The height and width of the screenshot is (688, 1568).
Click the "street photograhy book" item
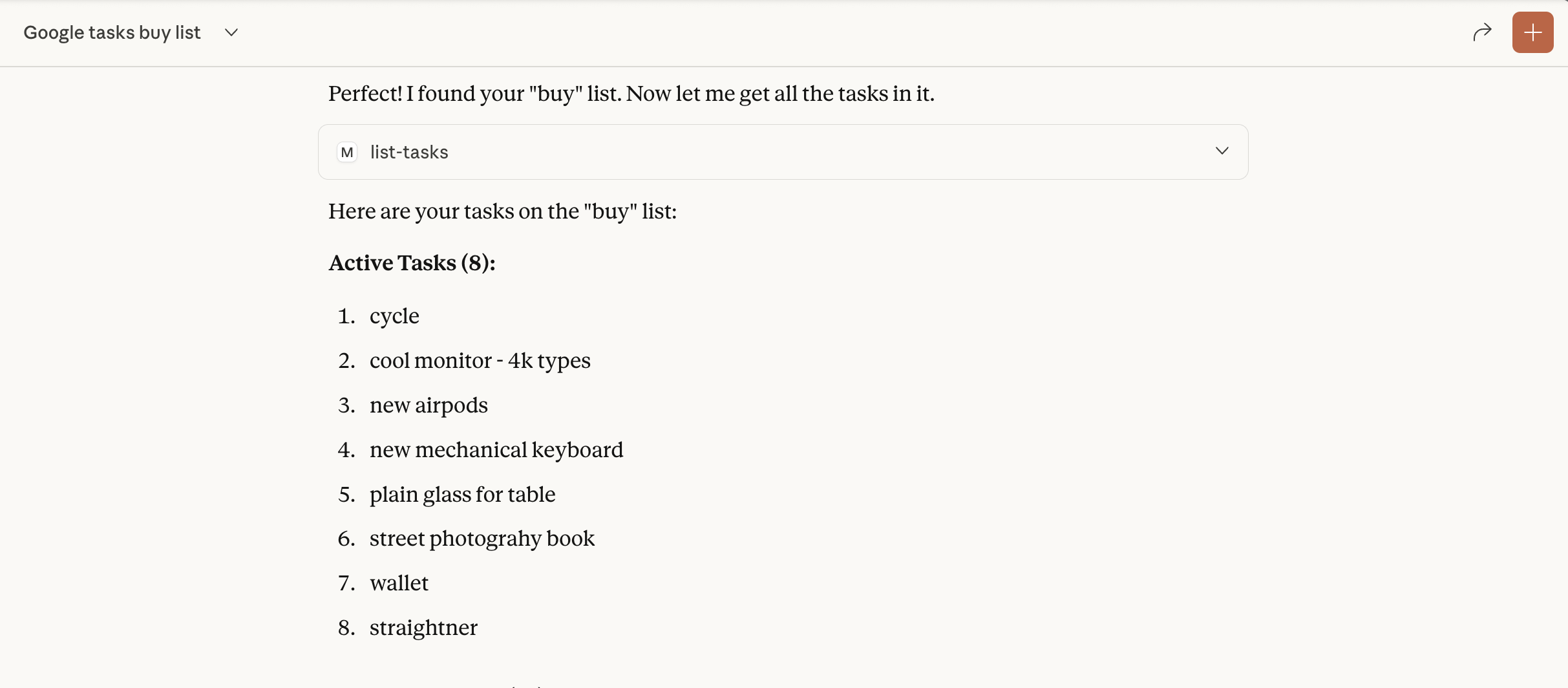pyautogui.click(x=482, y=539)
